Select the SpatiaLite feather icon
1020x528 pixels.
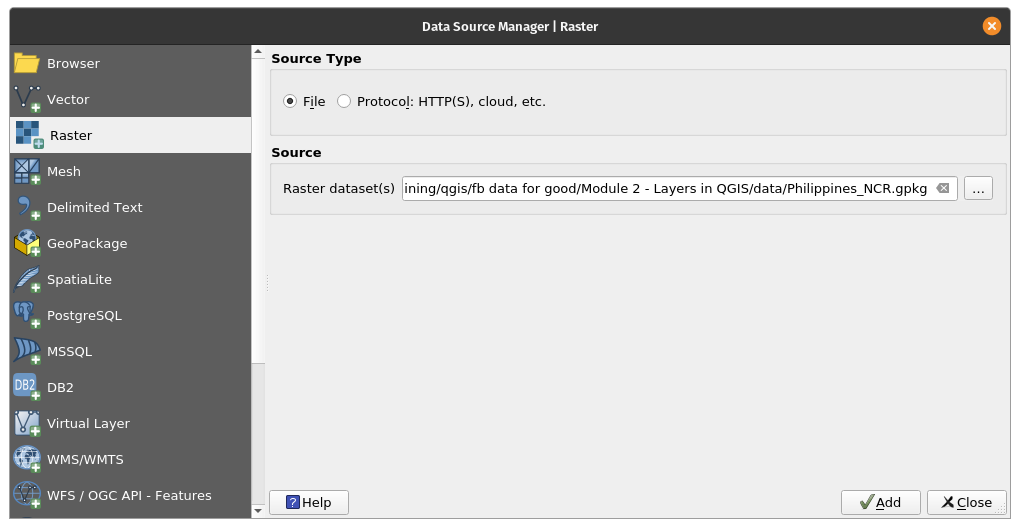(27, 279)
